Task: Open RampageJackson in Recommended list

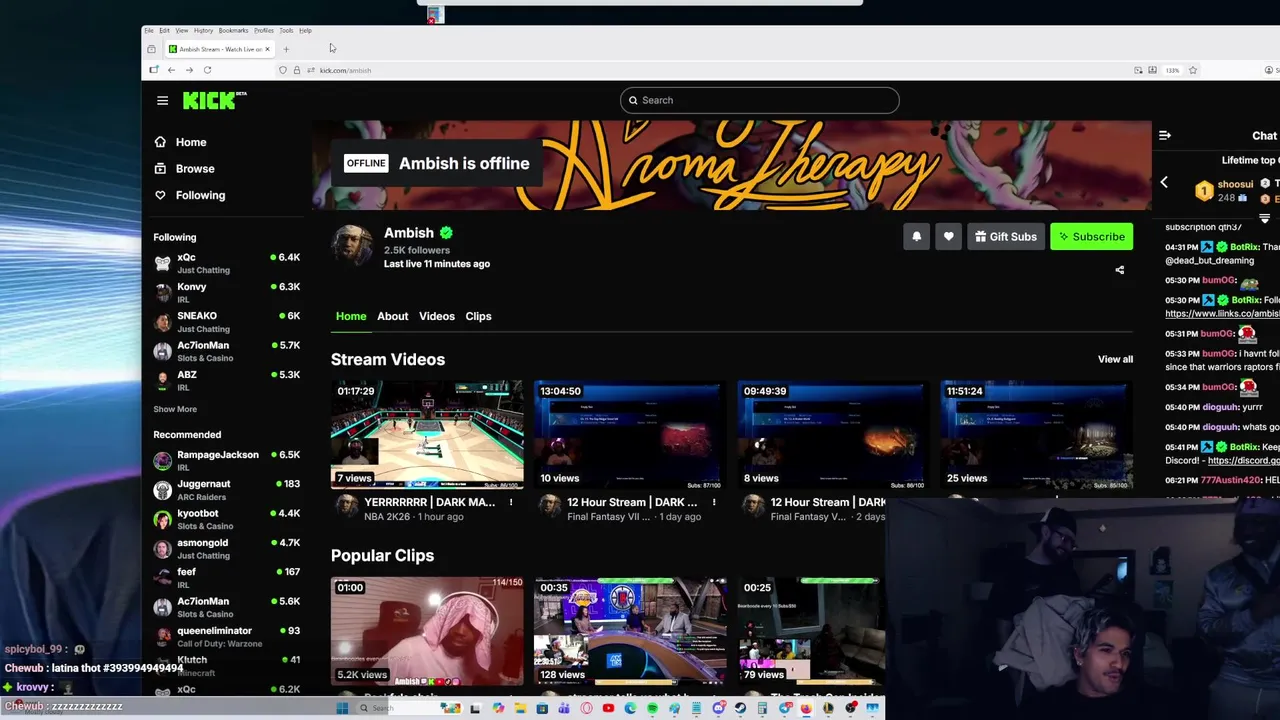Action: click(x=226, y=460)
